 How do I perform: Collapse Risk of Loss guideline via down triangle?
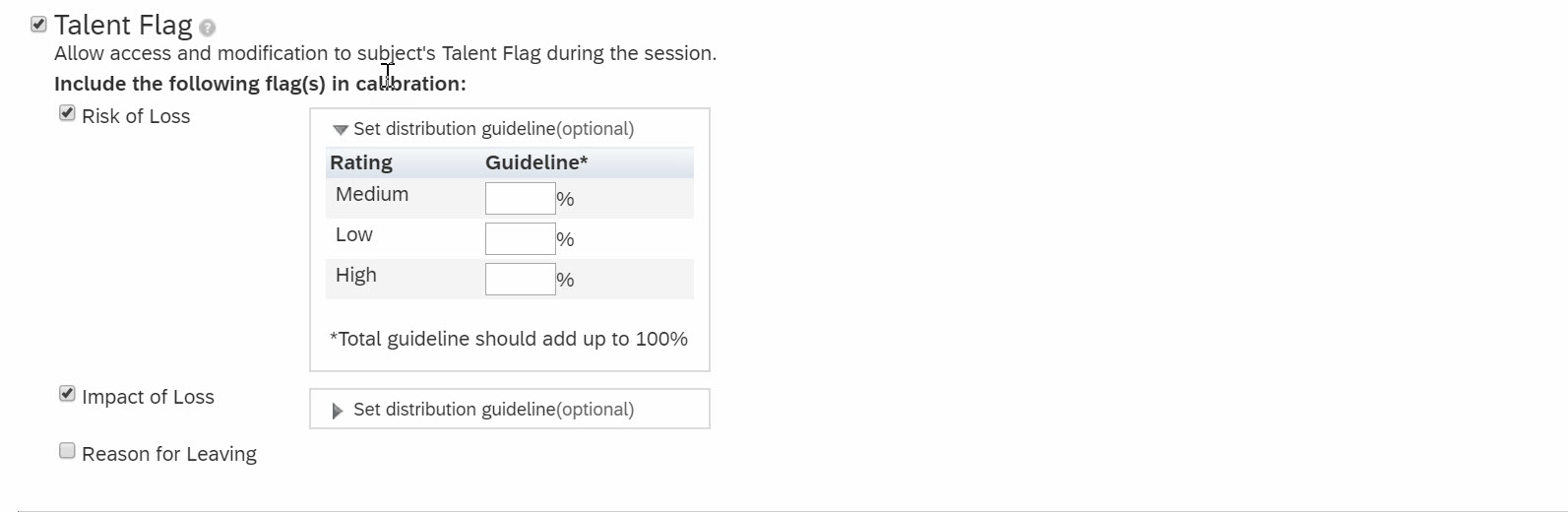(341, 130)
